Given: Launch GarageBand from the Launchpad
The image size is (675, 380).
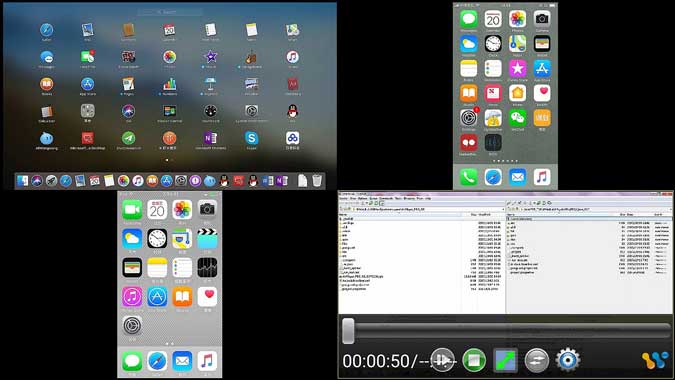Looking at the screenshot, I should tap(251, 57).
